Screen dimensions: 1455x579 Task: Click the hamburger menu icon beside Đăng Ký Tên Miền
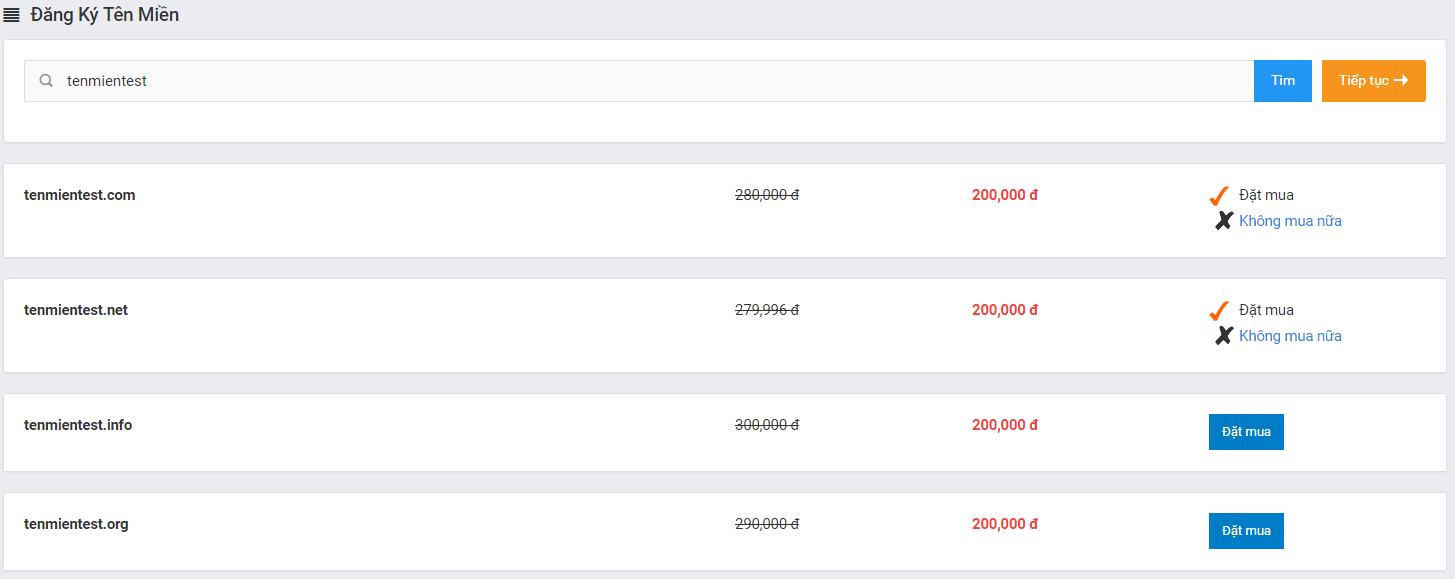pos(12,16)
